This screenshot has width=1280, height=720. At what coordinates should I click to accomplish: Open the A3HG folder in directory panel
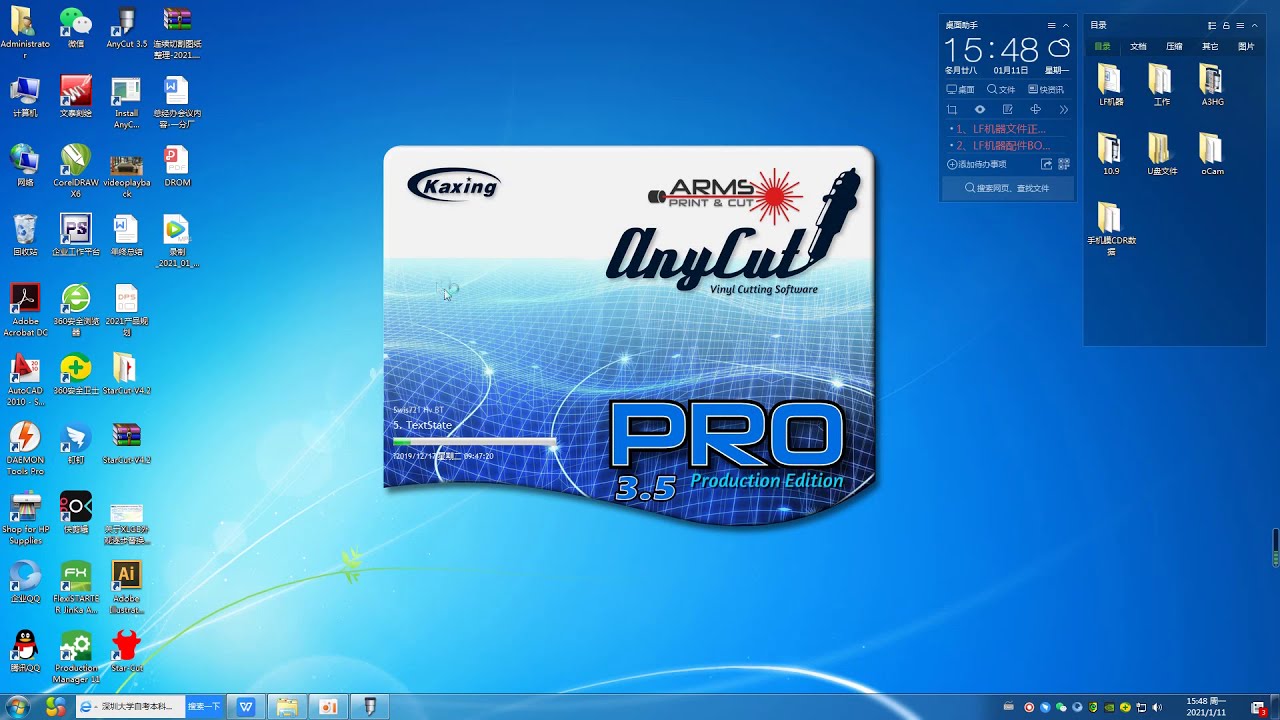(1211, 84)
